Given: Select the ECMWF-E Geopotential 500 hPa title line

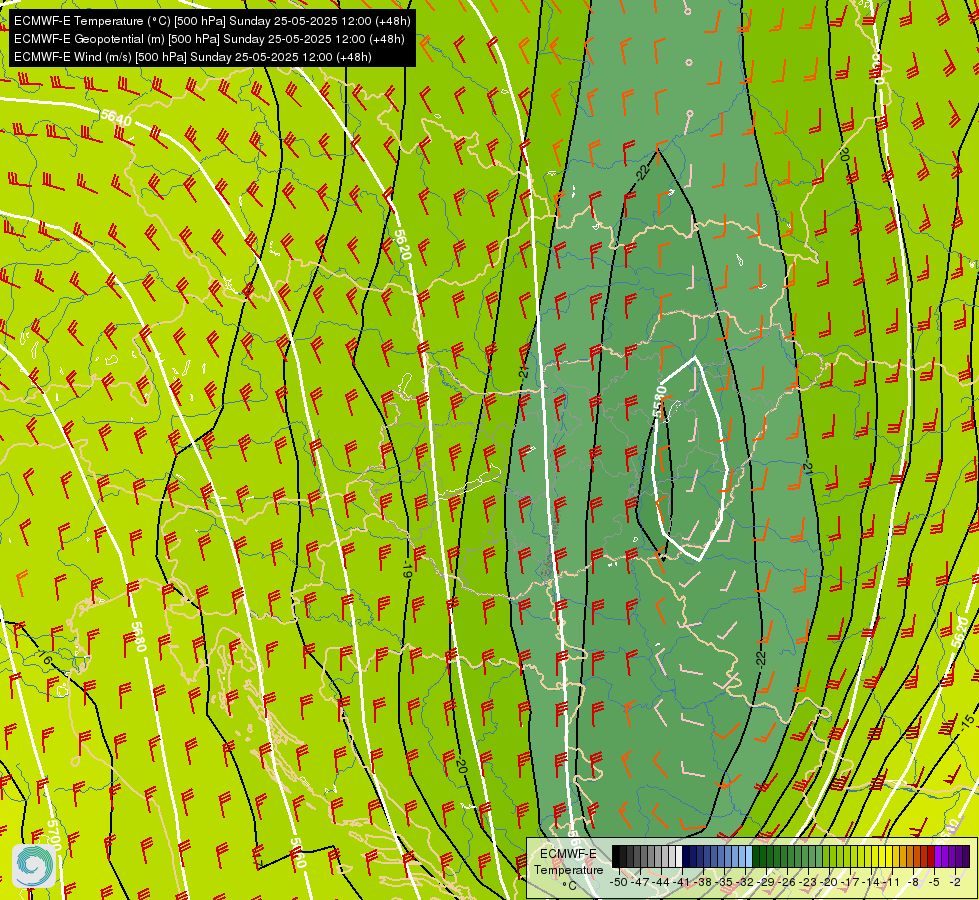Looking at the screenshot, I should coord(209,39).
